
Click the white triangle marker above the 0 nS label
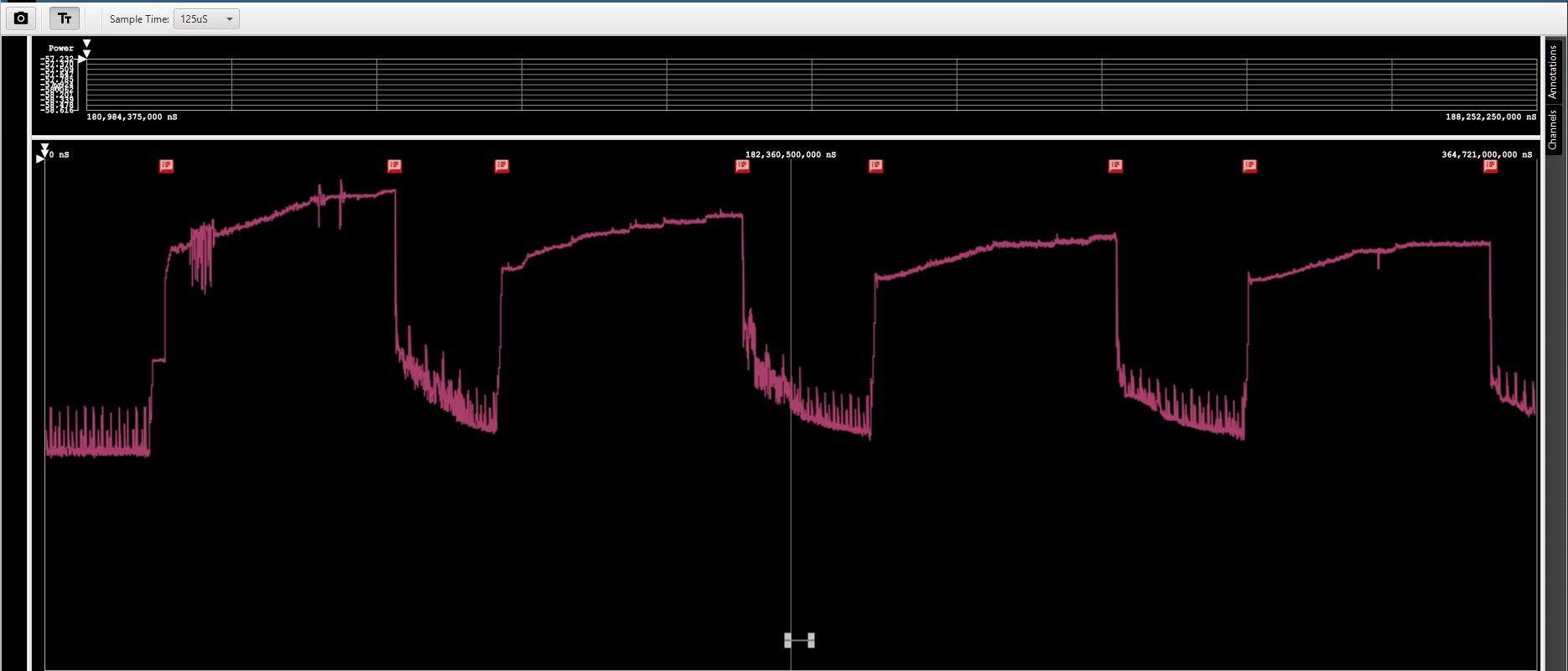44,148
